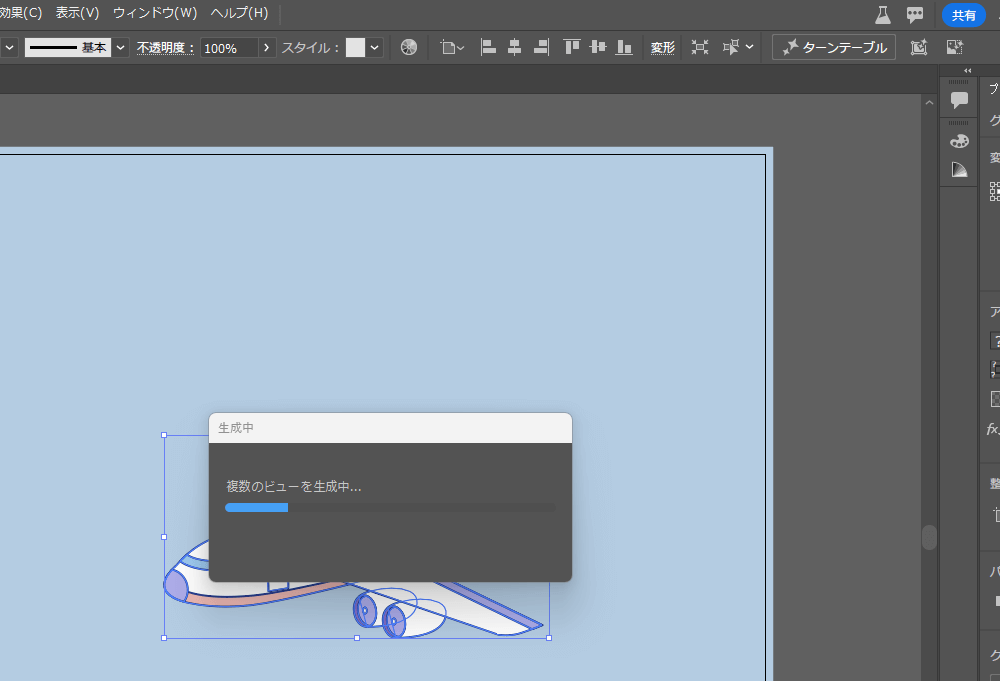This screenshot has width=1000, height=681.
Task: Open the comments panel icon in dock
Action: (x=959, y=100)
